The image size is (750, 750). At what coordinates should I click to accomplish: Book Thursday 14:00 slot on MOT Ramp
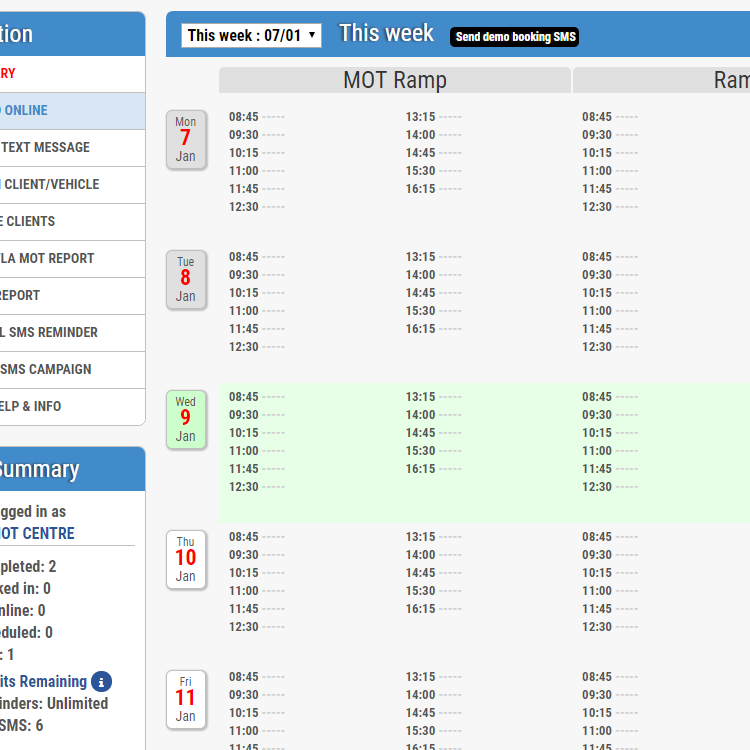click(x=434, y=555)
